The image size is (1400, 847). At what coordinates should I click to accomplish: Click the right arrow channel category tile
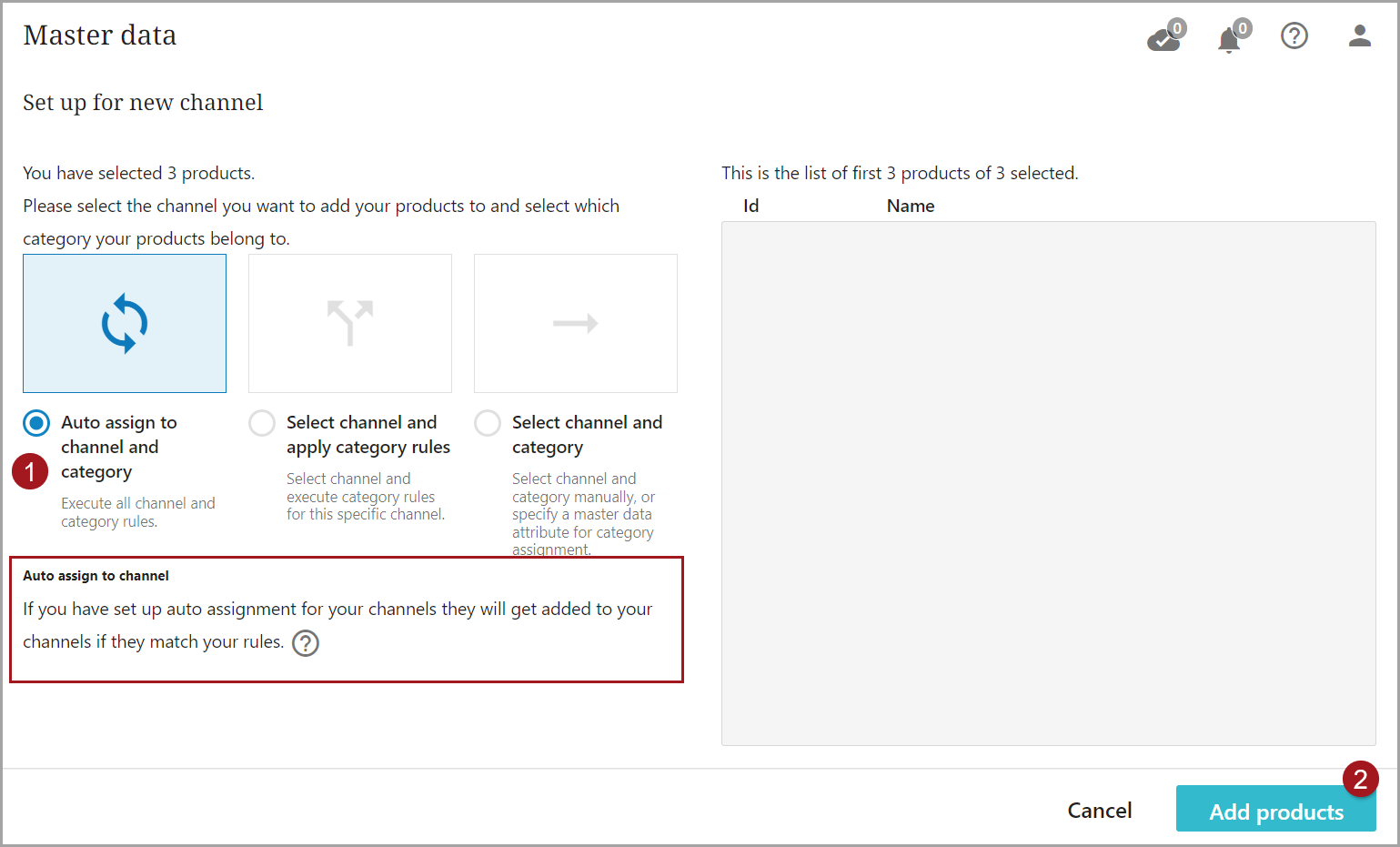click(x=576, y=324)
